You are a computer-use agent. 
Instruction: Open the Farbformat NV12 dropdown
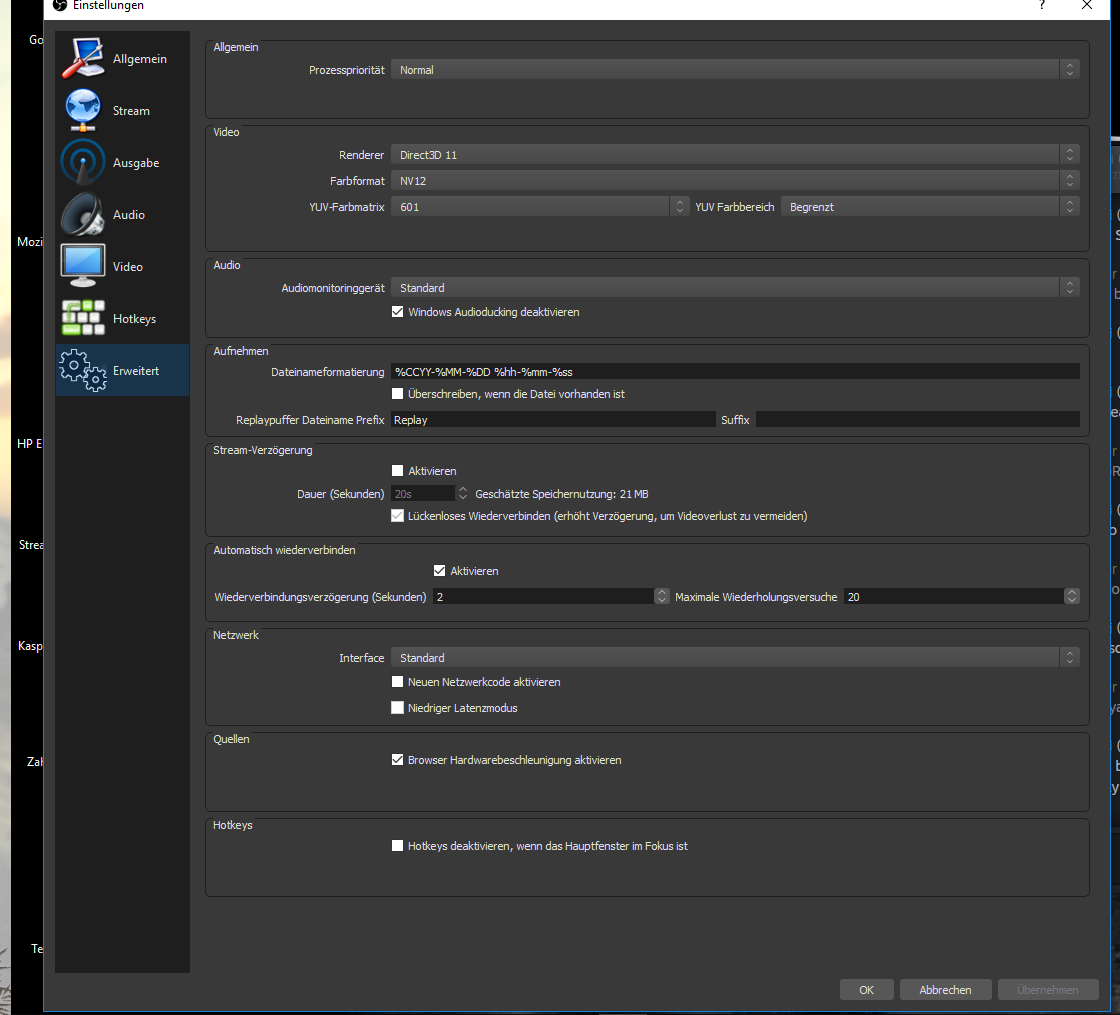(735, 181)
